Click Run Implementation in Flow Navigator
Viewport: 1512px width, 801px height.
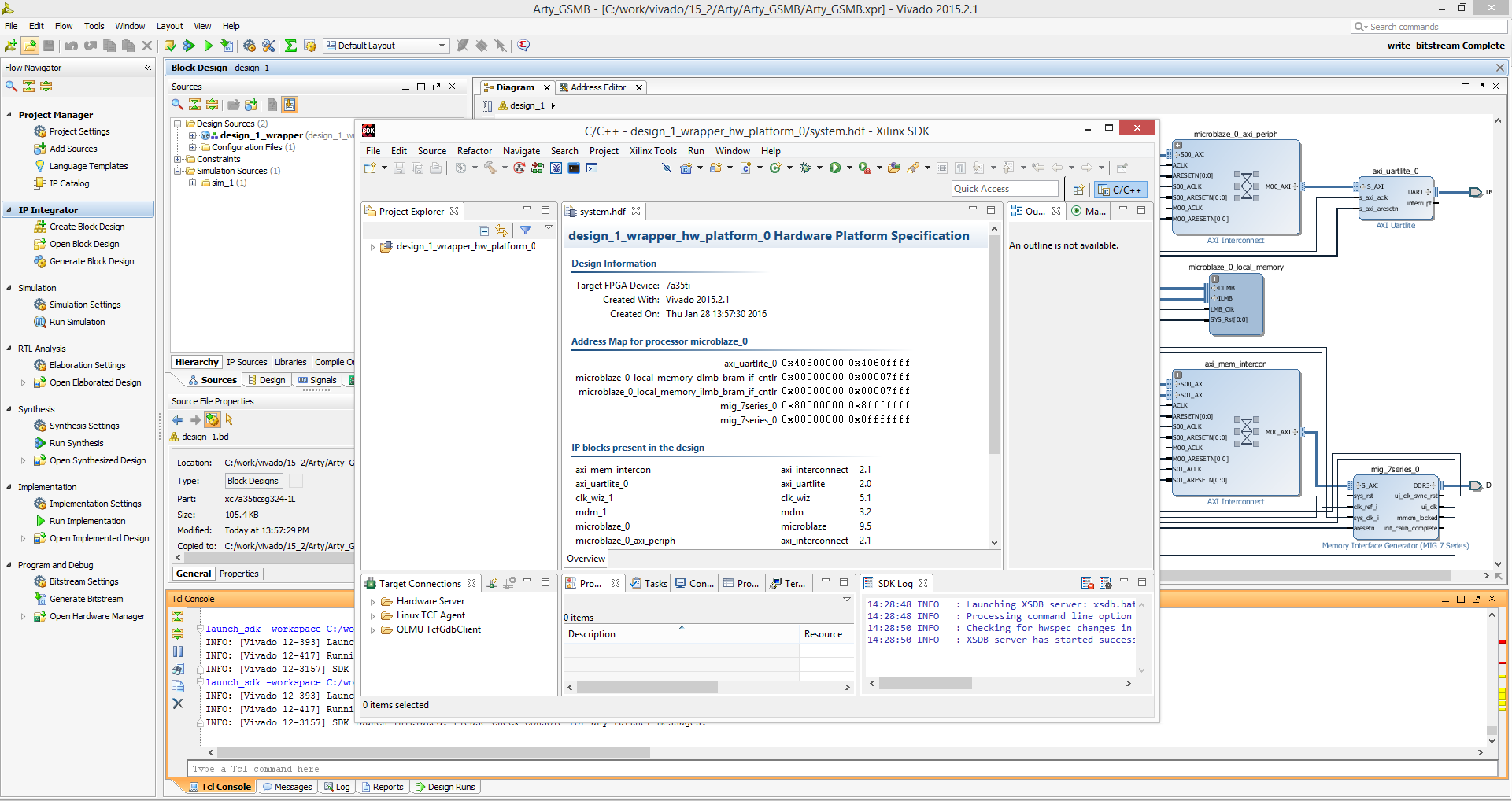(x=87, y=521)
